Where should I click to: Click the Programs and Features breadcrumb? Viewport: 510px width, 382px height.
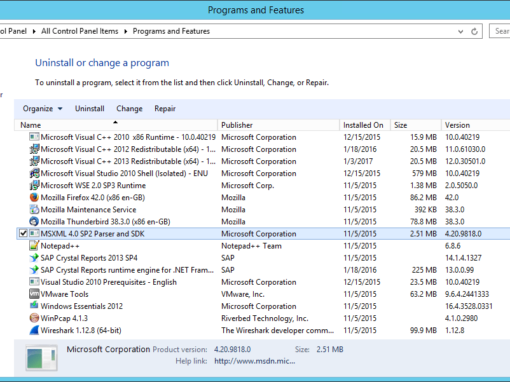click(171, 31)
